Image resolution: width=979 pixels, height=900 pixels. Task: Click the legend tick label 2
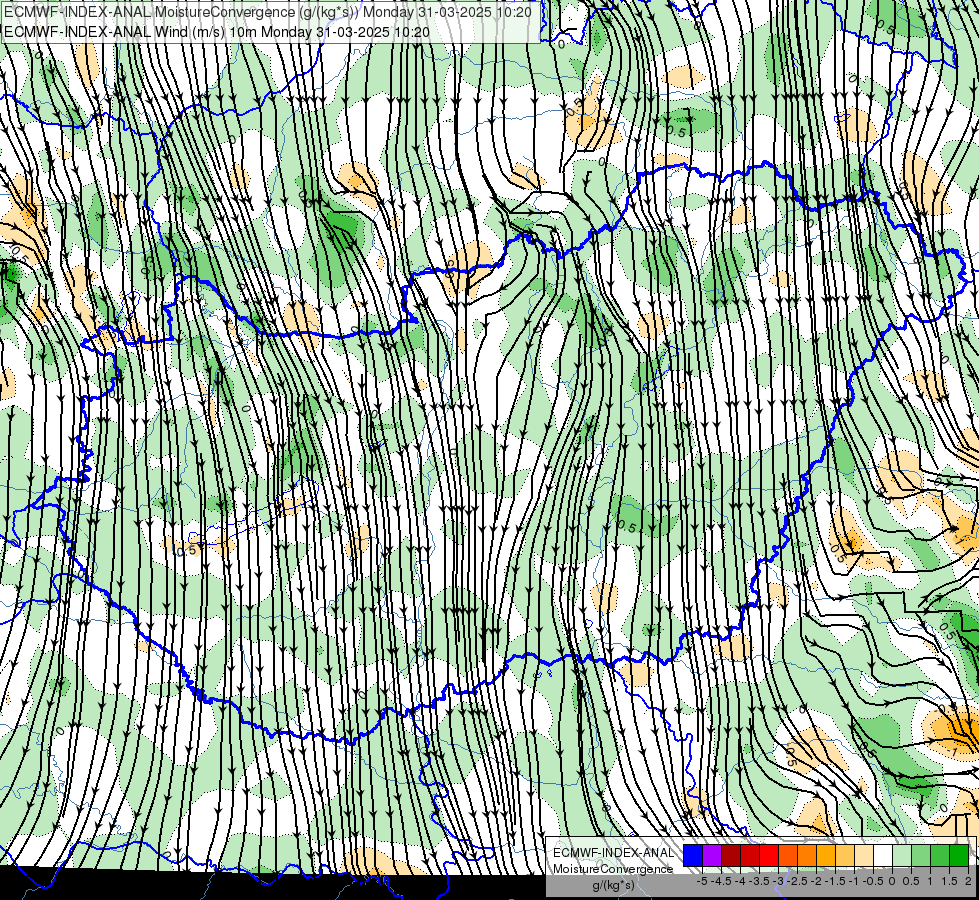(x=968, y=881)
